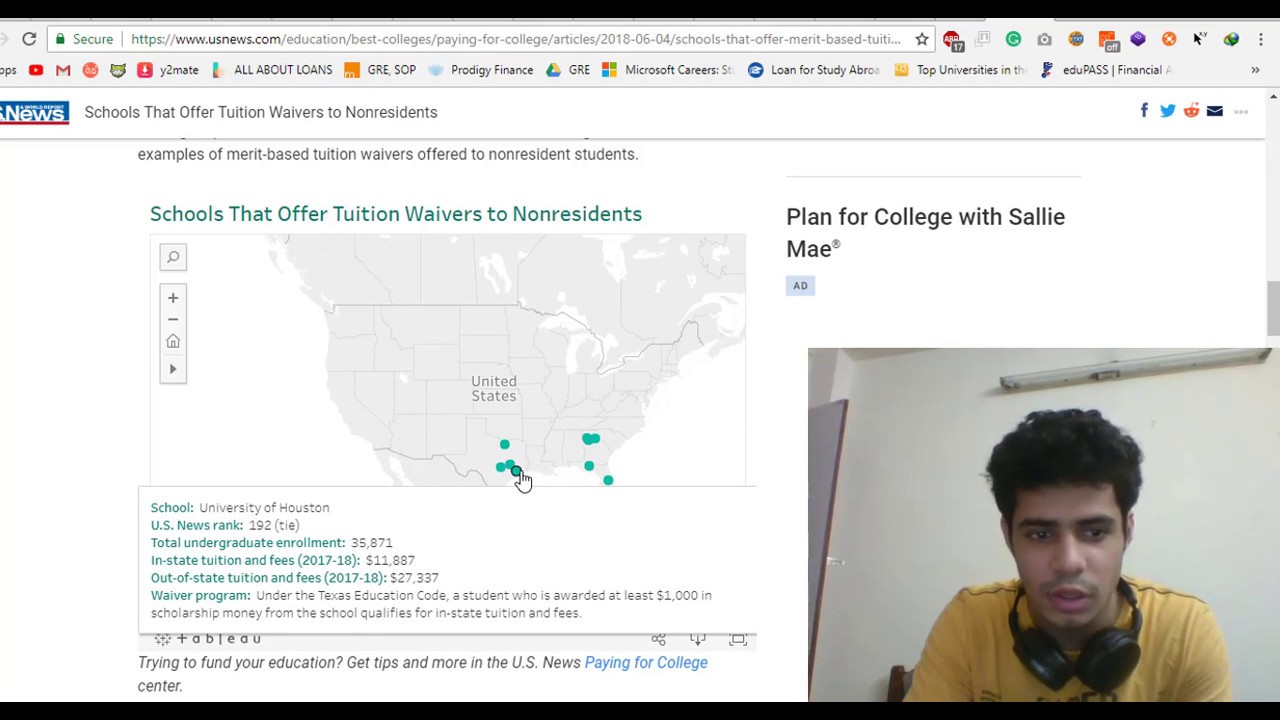Click the Tableau share icon
1280x720 pixels.
click(658, 639)
